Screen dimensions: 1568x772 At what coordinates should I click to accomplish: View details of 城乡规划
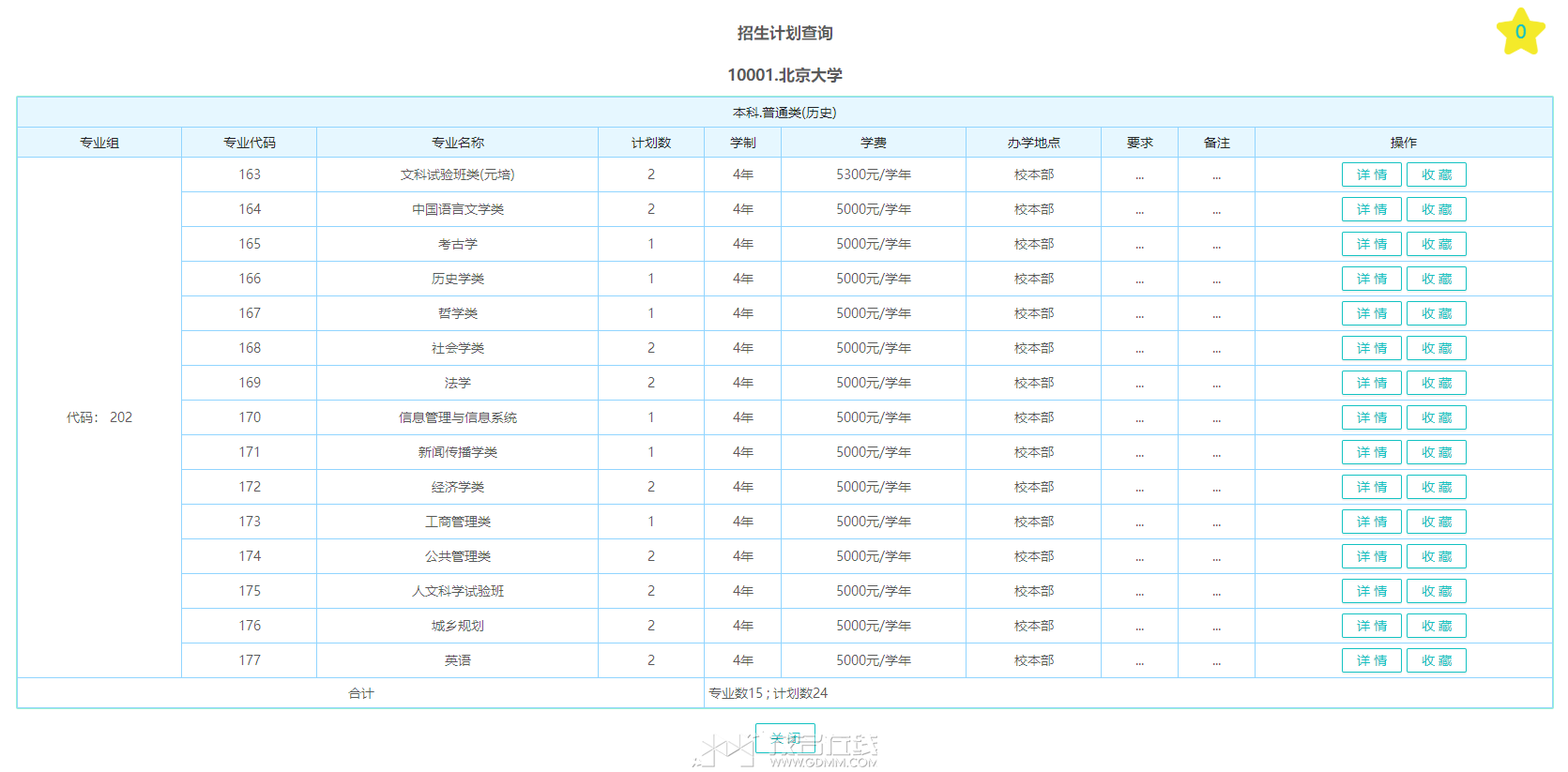click(x=1371, y=626)
